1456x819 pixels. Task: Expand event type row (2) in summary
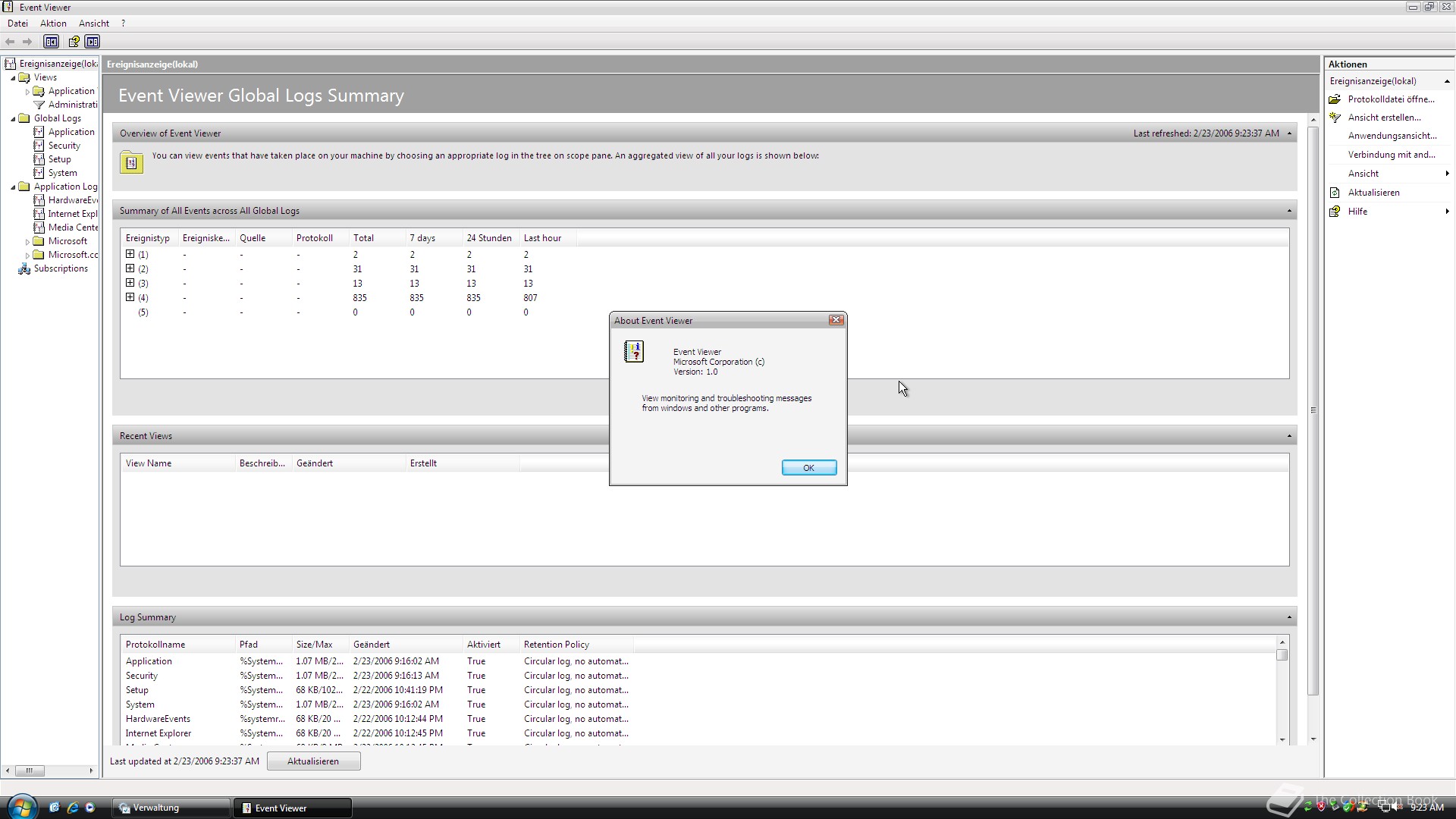(130, 268)
